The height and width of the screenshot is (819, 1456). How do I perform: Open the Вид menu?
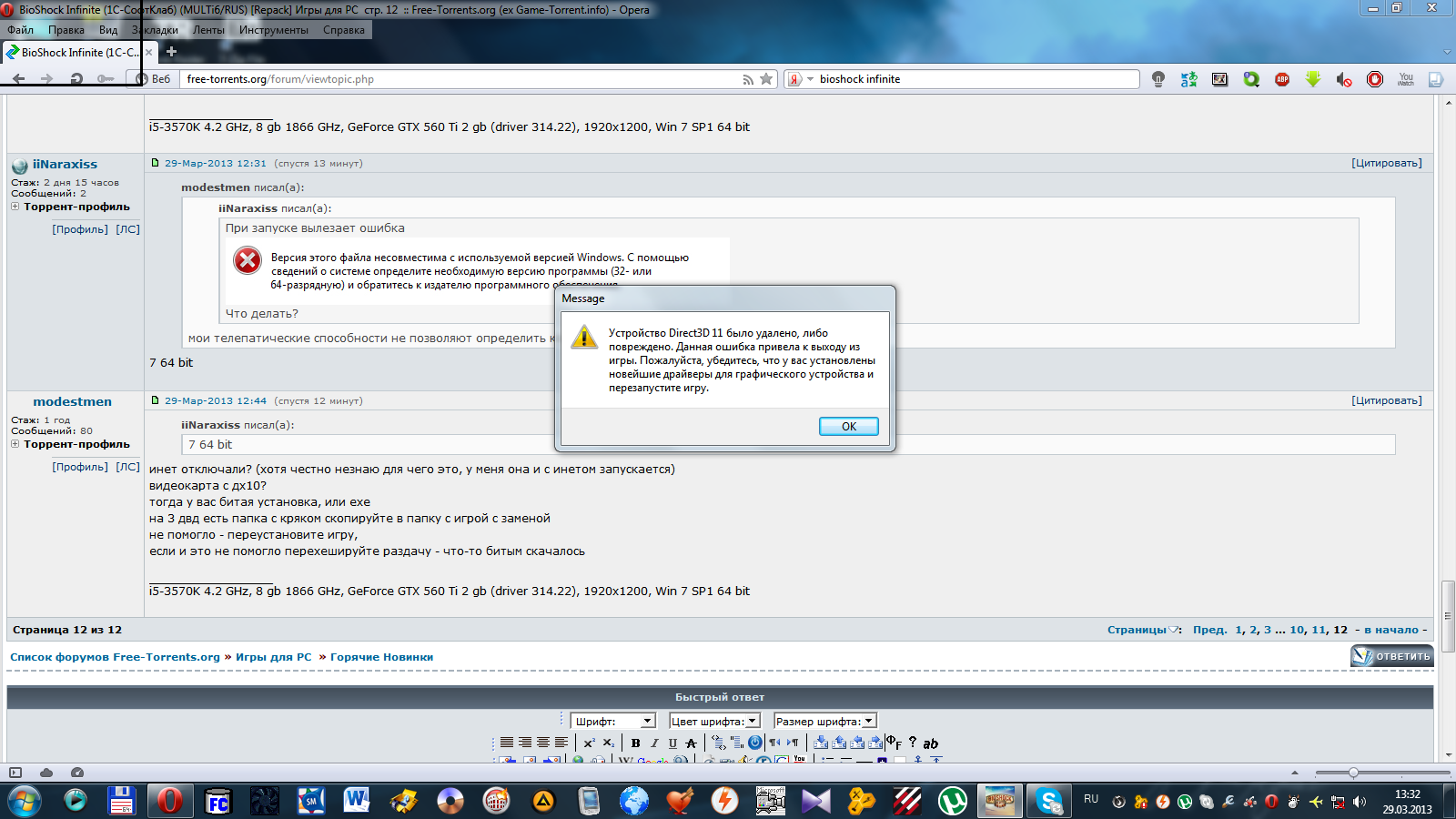click(x=108, y=30)
